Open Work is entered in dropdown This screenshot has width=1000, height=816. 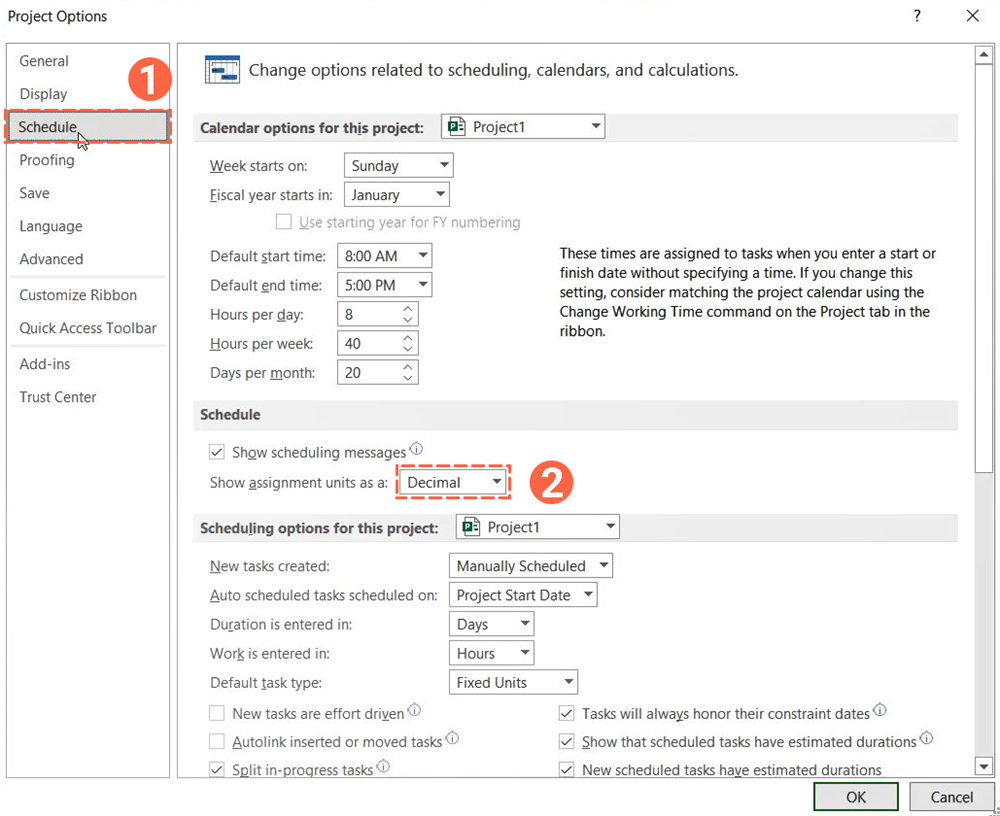point(492,653)
